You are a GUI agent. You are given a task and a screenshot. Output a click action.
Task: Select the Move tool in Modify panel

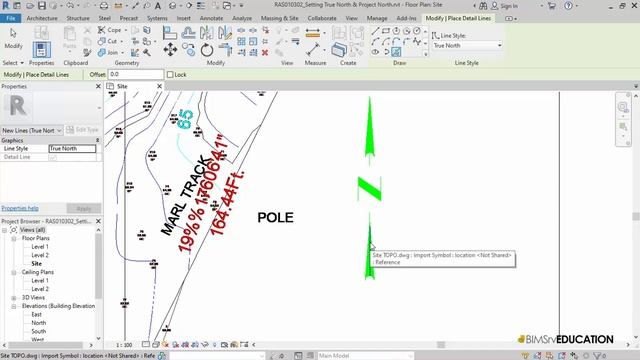click(170, 50)
